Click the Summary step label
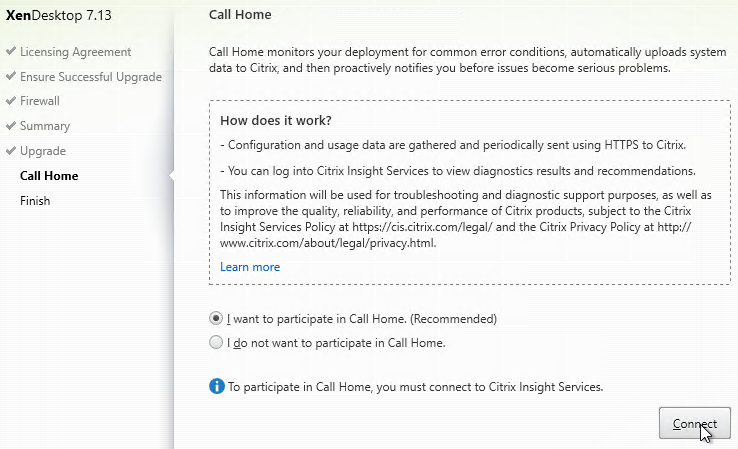The width and height of the screenshot is (738, 449). coord(45,126)
